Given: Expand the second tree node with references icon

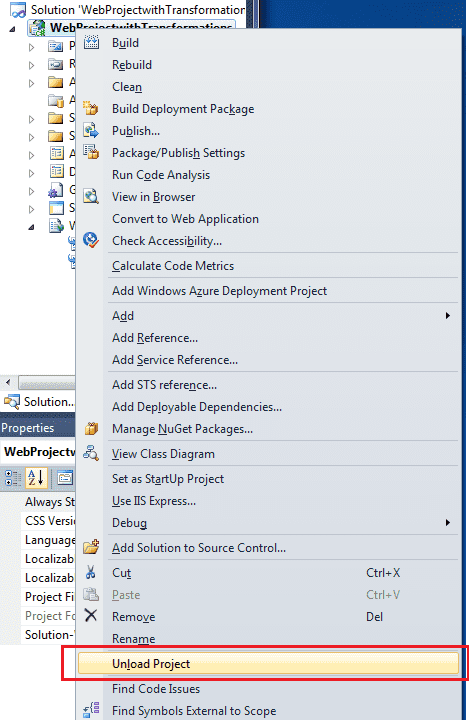Looking at the screenshot, I should (x=31, y=65).
